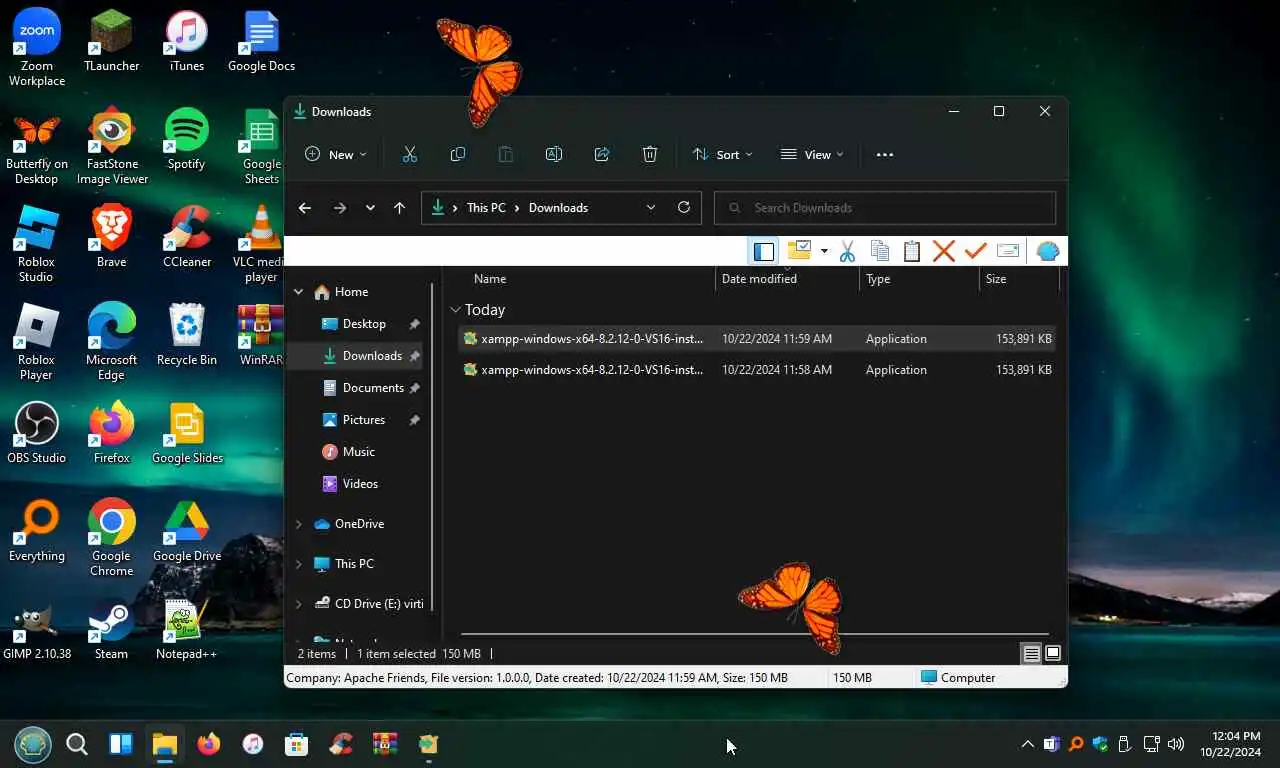Open the See more ellipsis menu
The image size is (1280, 768).
click(x=884, y=154)
